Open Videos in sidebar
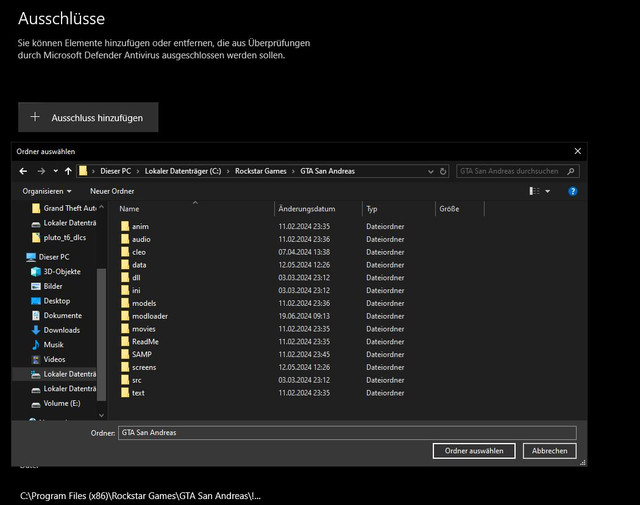 tap(49, 359)
